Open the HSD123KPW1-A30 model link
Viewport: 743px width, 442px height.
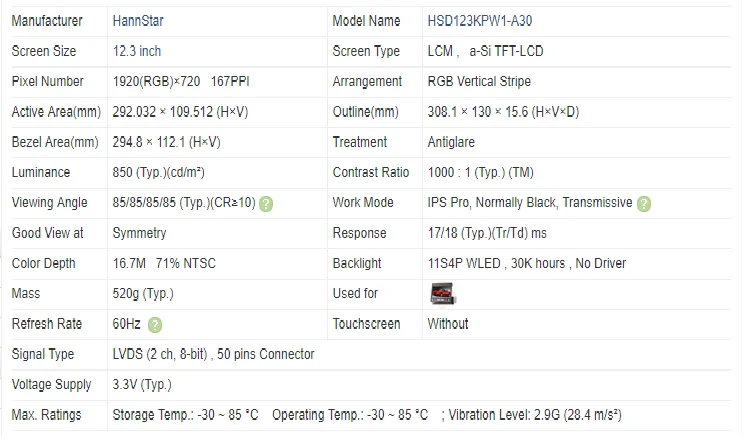point(480,21)
